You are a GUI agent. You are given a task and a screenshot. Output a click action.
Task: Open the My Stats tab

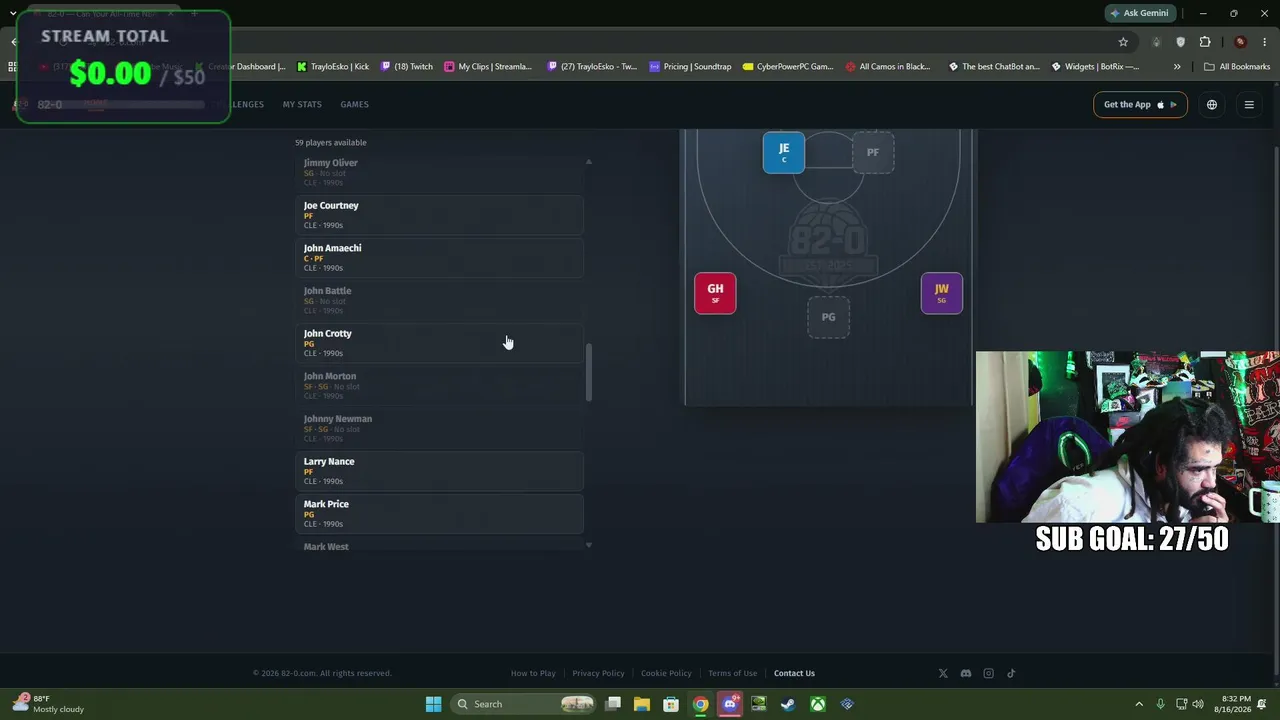click(302, 104)
